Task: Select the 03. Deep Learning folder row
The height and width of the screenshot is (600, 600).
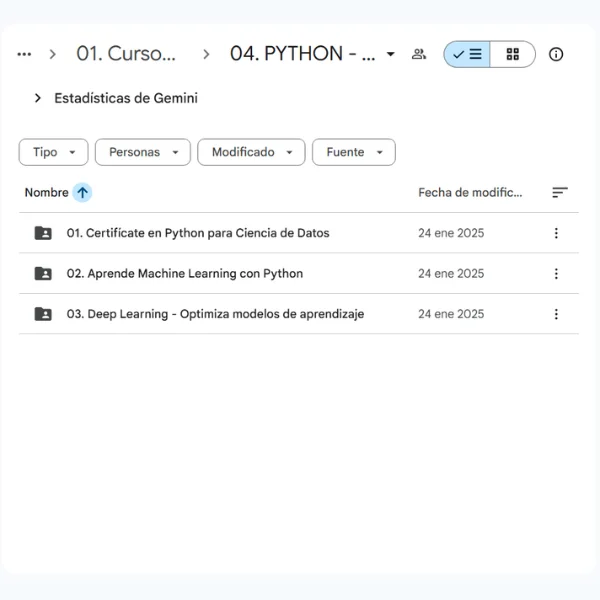Action: coord(215,314)
